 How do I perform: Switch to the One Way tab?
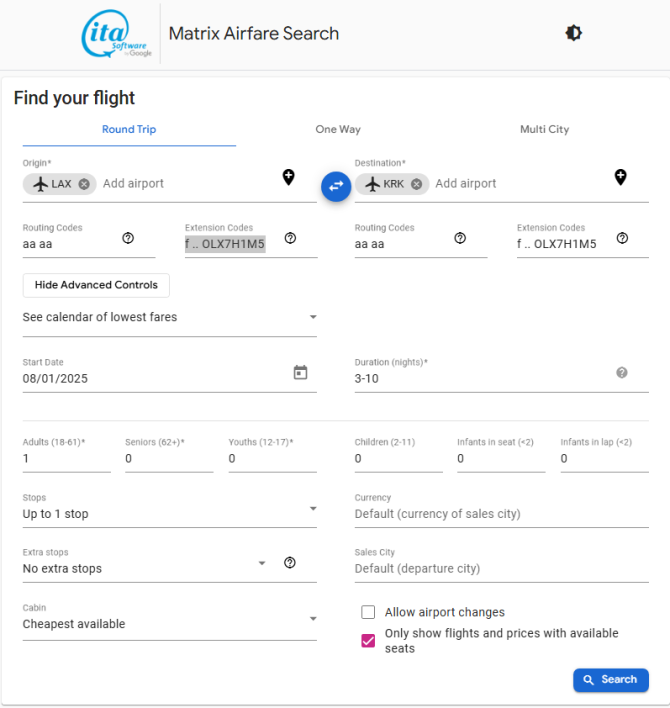tap(338, 130)
